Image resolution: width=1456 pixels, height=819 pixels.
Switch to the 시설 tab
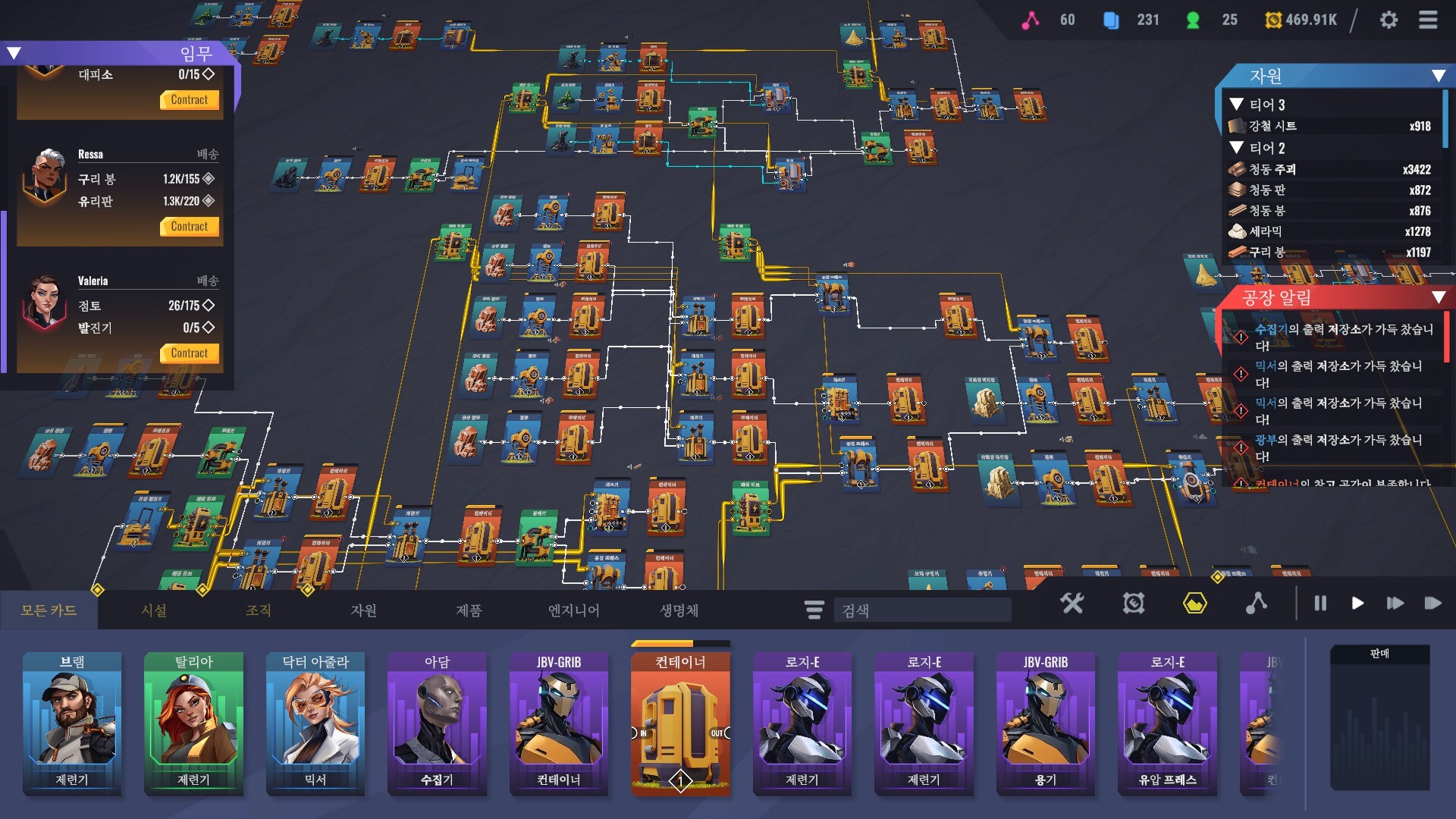[154, 610]
